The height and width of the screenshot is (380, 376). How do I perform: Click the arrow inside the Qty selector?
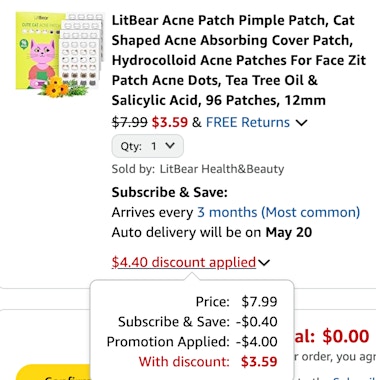point(170,146)
